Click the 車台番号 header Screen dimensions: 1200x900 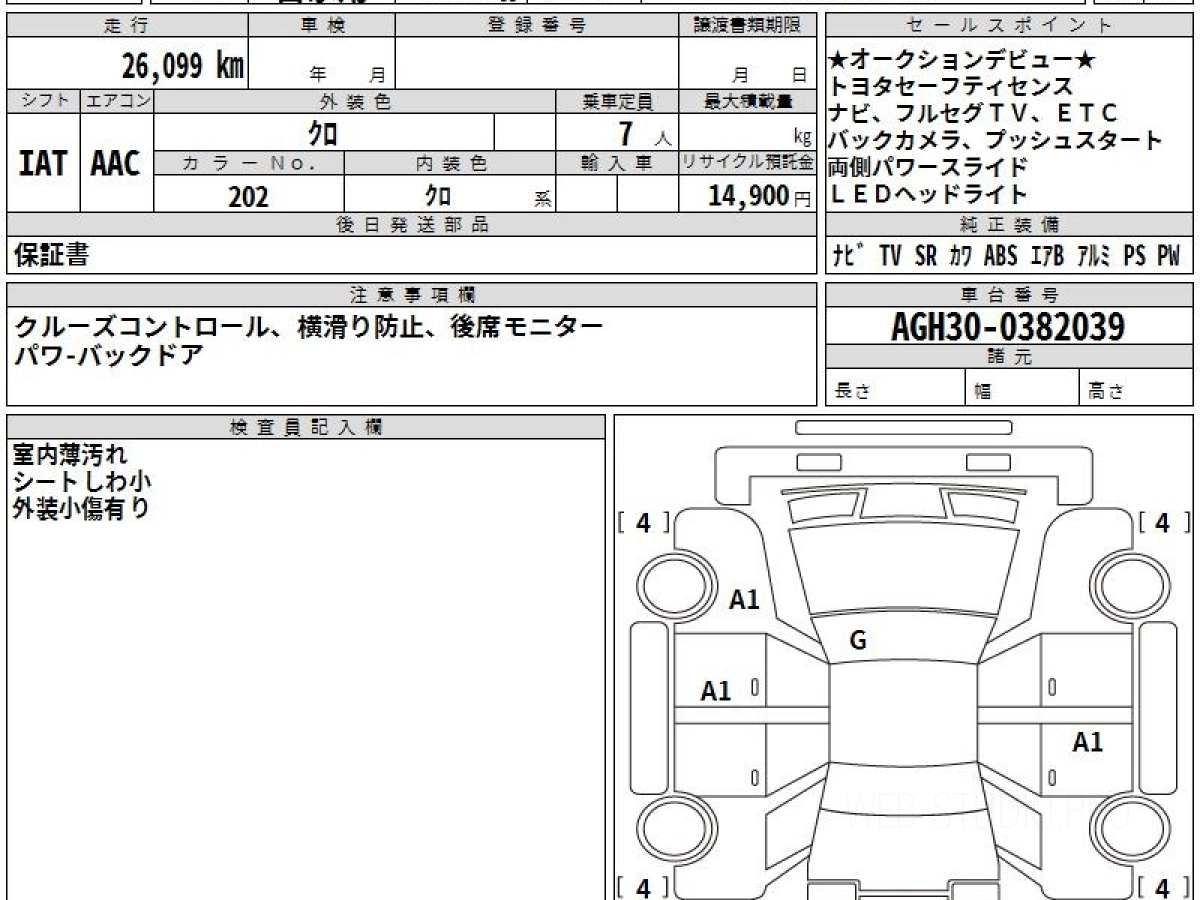pos(1010,295)
